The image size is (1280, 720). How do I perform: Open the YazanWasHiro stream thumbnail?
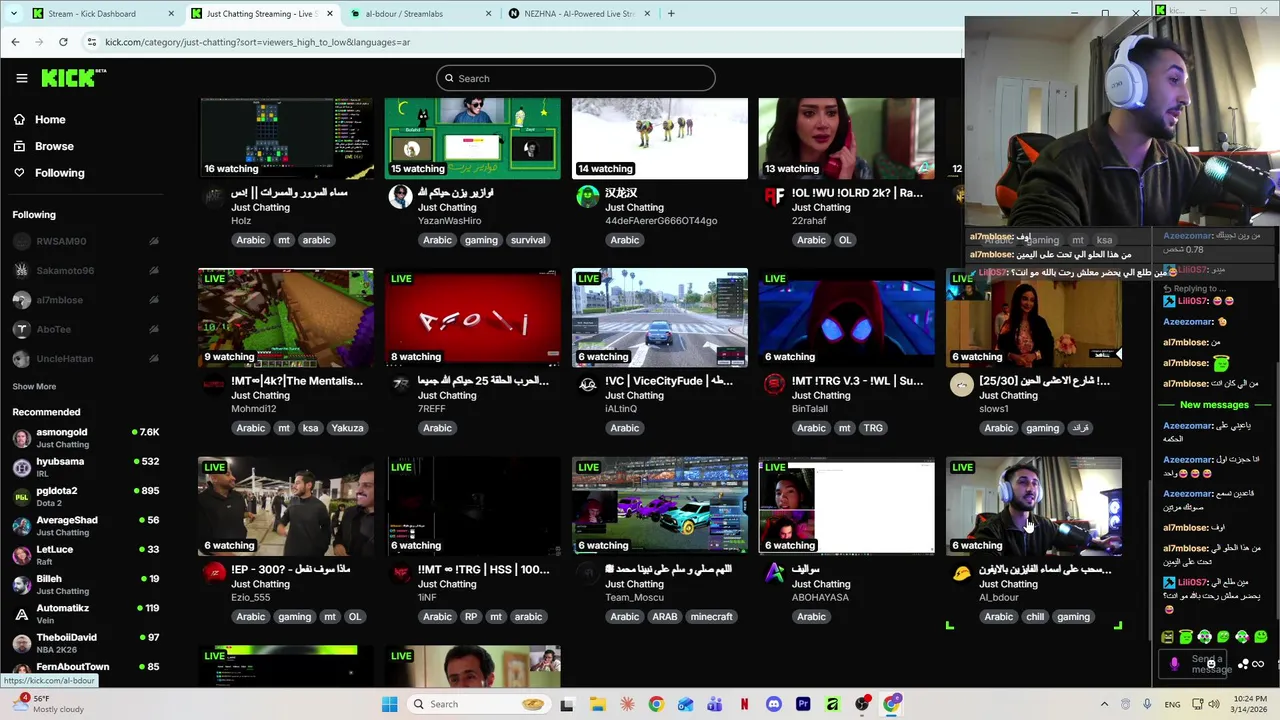click(473, 138)
